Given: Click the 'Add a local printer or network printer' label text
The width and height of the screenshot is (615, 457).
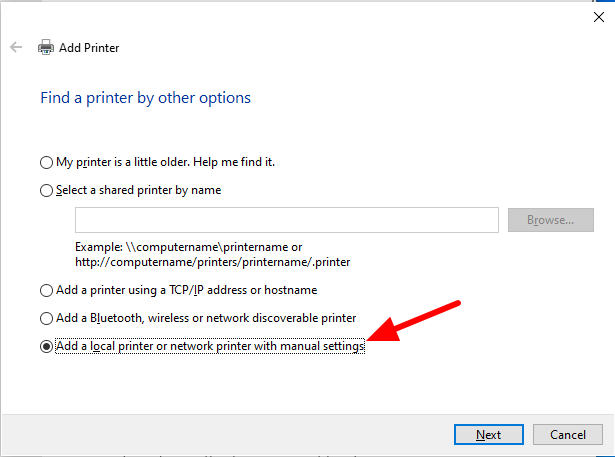Looking at the screenshot, I should [210, 346].
